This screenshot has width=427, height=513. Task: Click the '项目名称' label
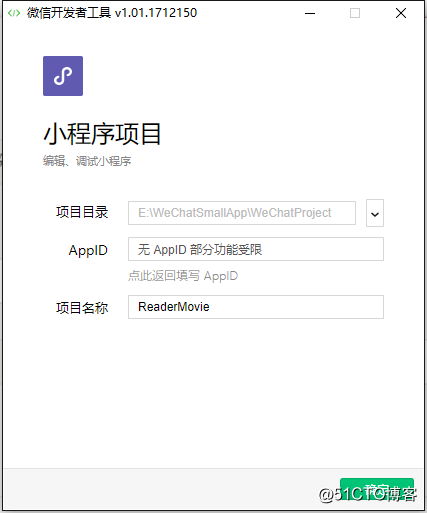(x=82, y=308)
